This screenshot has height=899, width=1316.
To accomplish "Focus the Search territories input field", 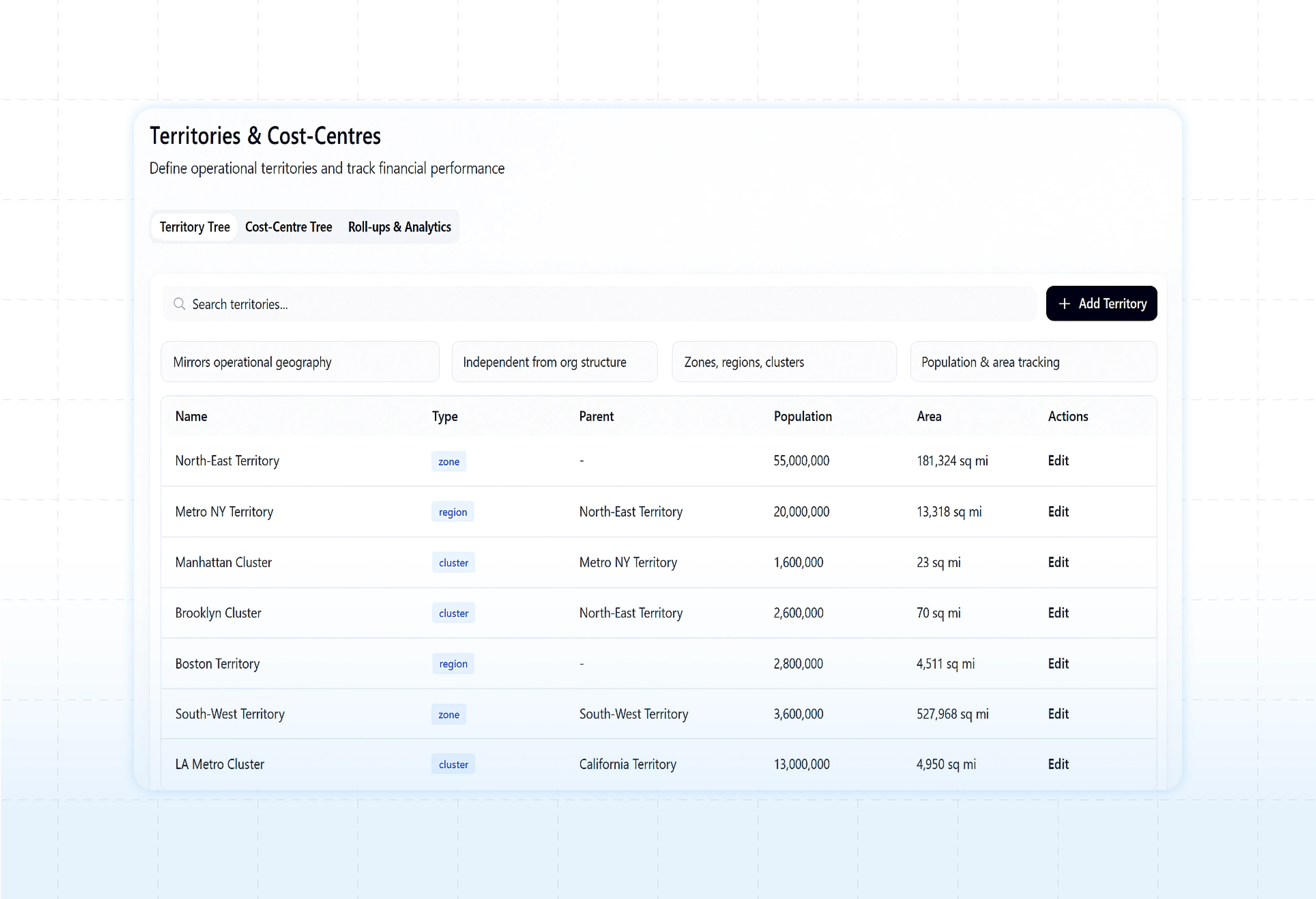I will coord(600,304).
